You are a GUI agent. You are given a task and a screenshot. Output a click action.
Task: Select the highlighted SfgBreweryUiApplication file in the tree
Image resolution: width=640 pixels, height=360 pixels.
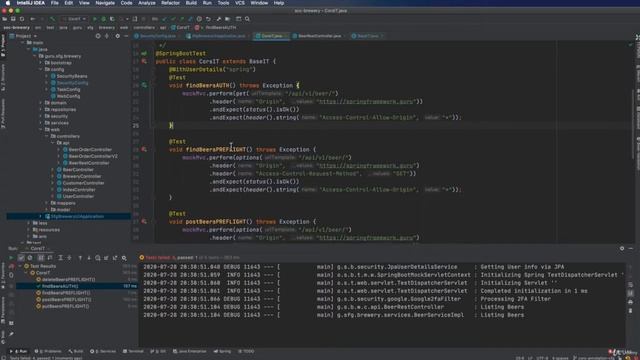pyautogui.click(x=68, y=216)
